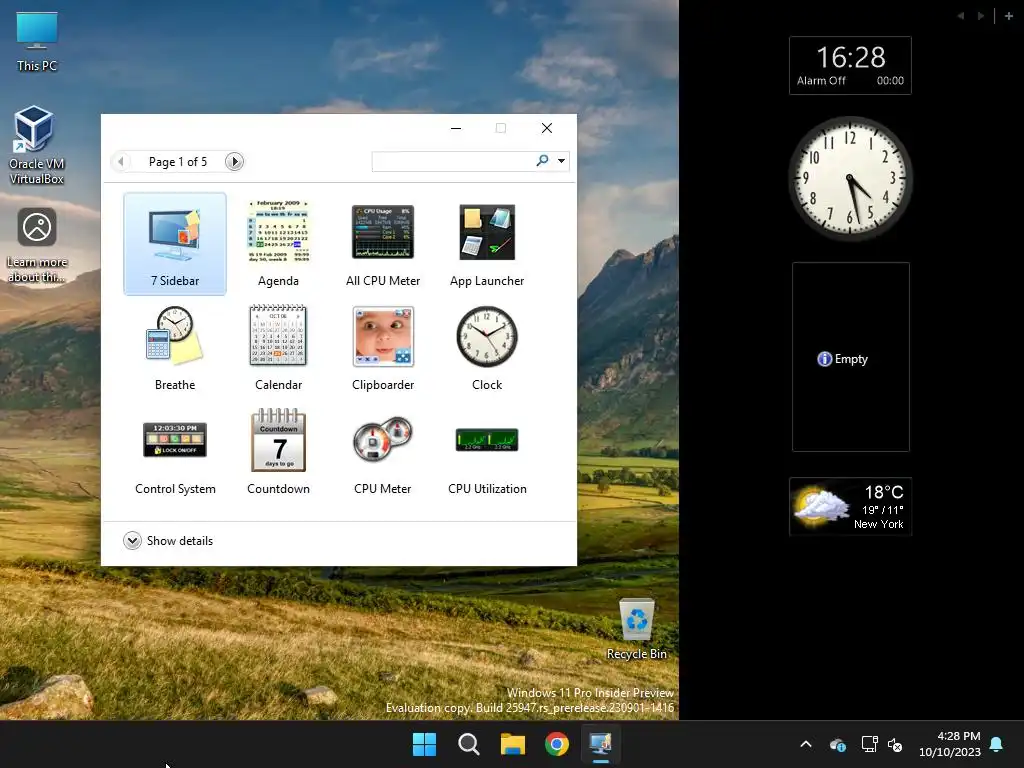Select the Calendar gadget icon

[x=278, y=336]
